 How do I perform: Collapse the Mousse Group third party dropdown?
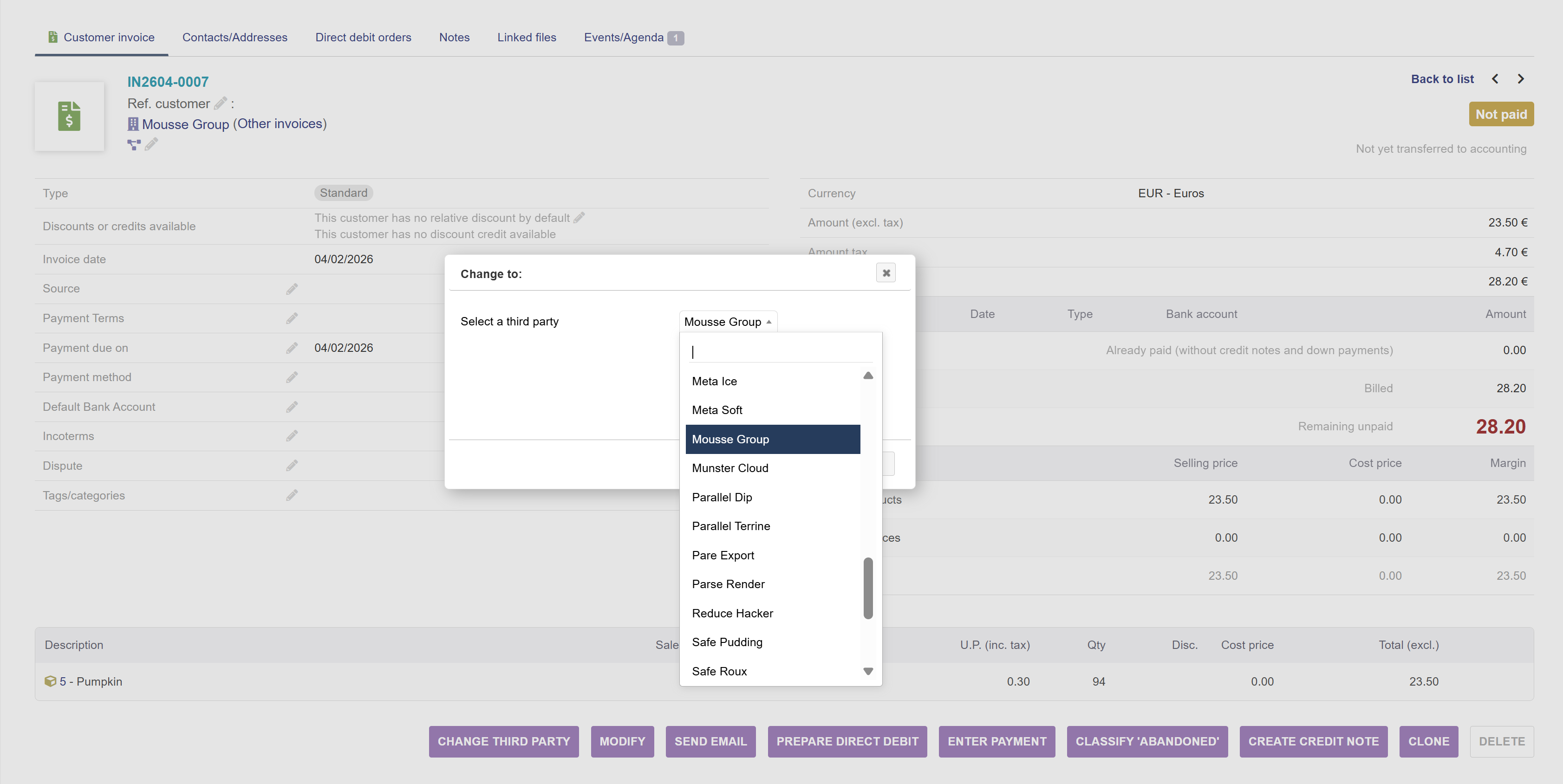[x=728, y=321]
